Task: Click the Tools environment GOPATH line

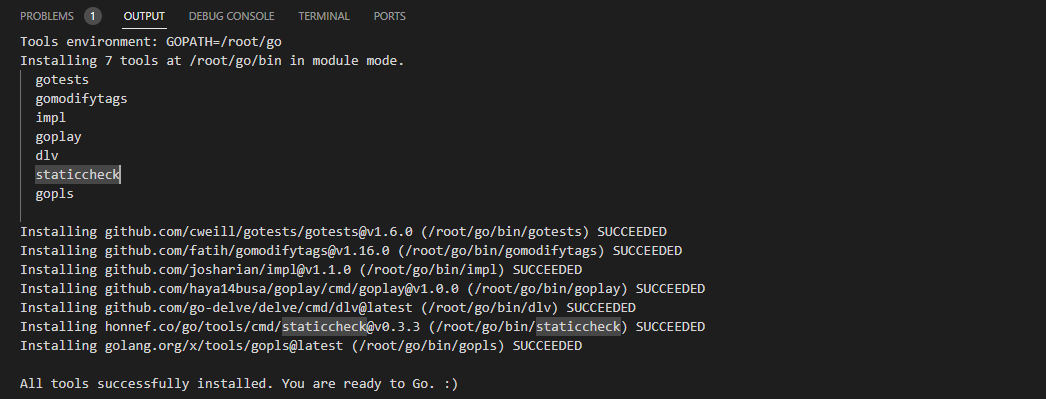Action: 151,42
